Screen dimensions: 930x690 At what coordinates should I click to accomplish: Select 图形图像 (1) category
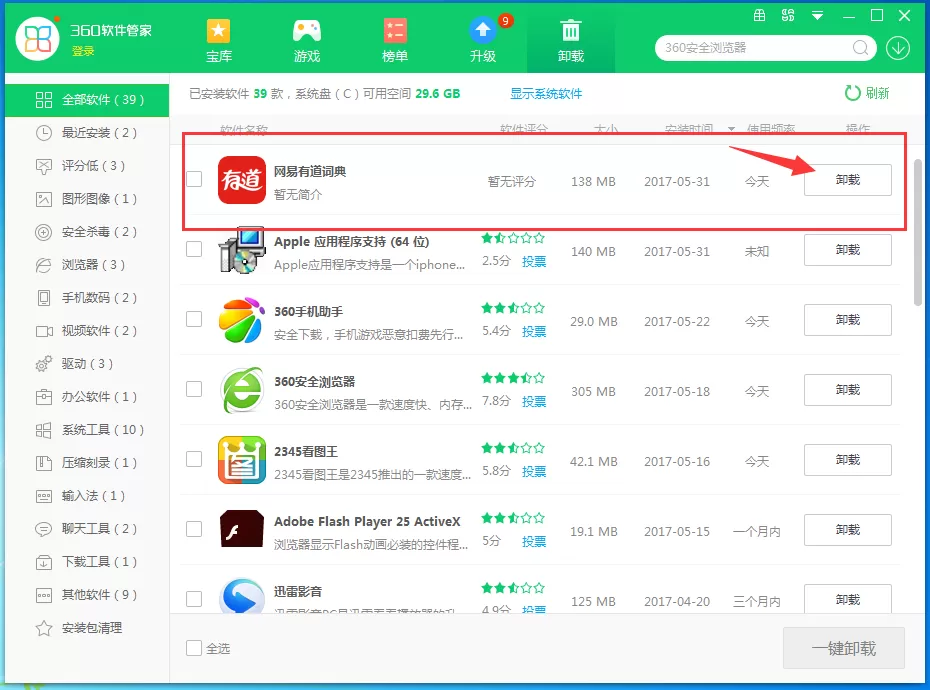[x=87, y=199]
